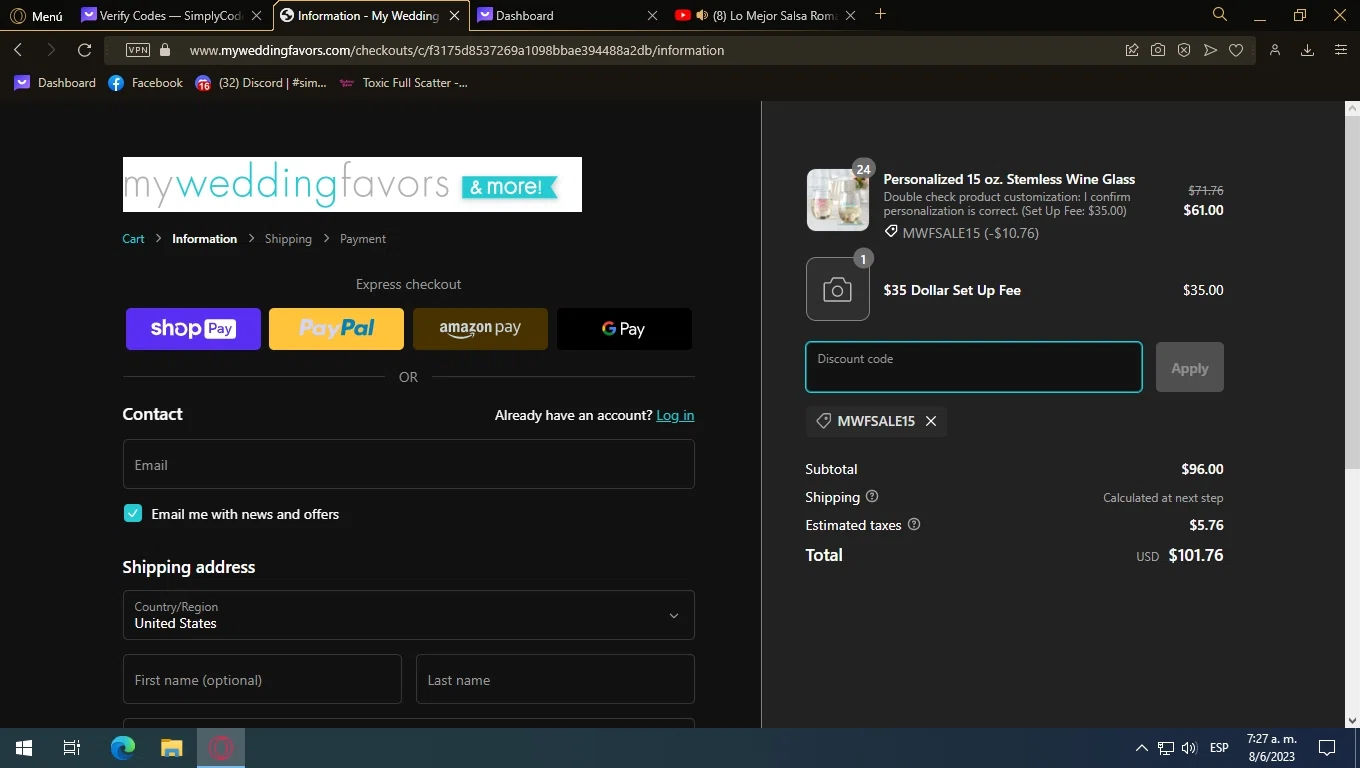Click the First name (optional) field
Viewport: 1360px width, 768px height.
[262, 679]
